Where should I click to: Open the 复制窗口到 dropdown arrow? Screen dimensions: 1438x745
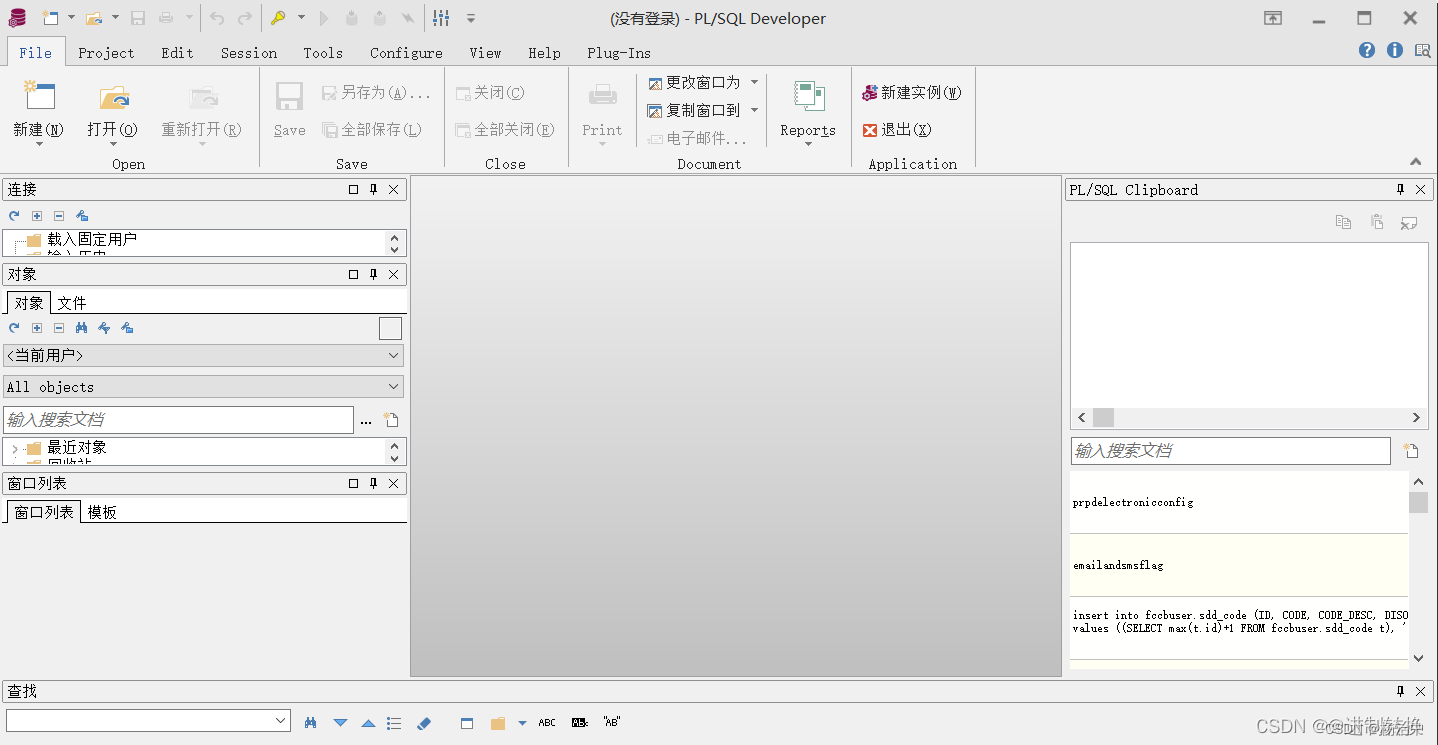pos(754,110)
